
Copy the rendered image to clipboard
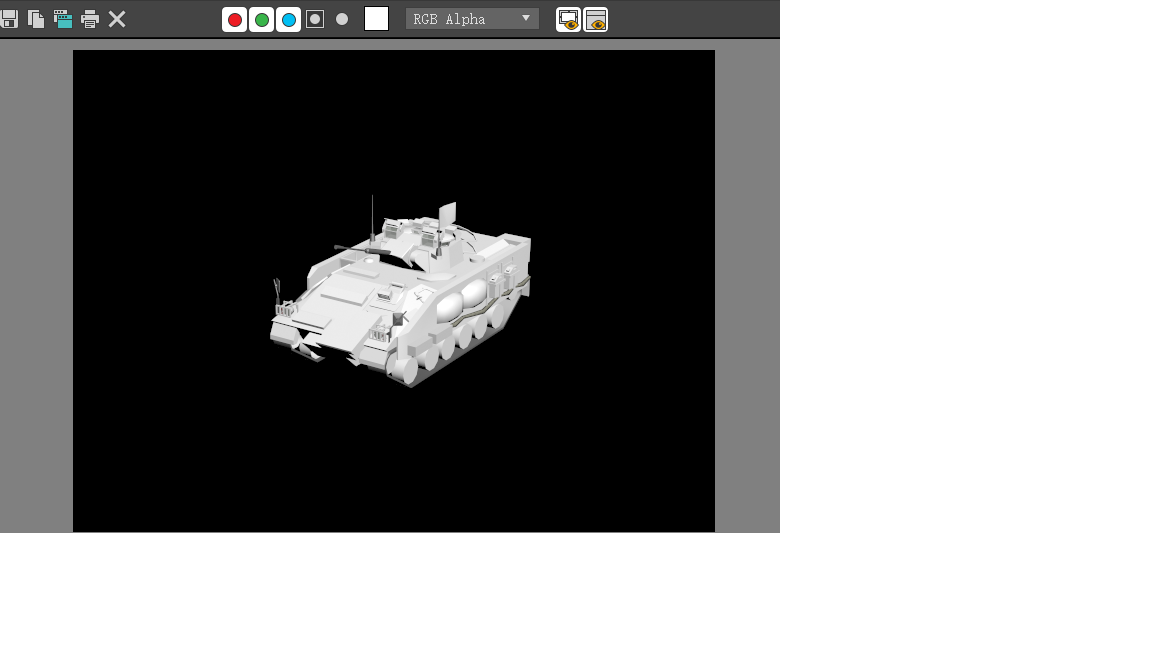(37, 19)
